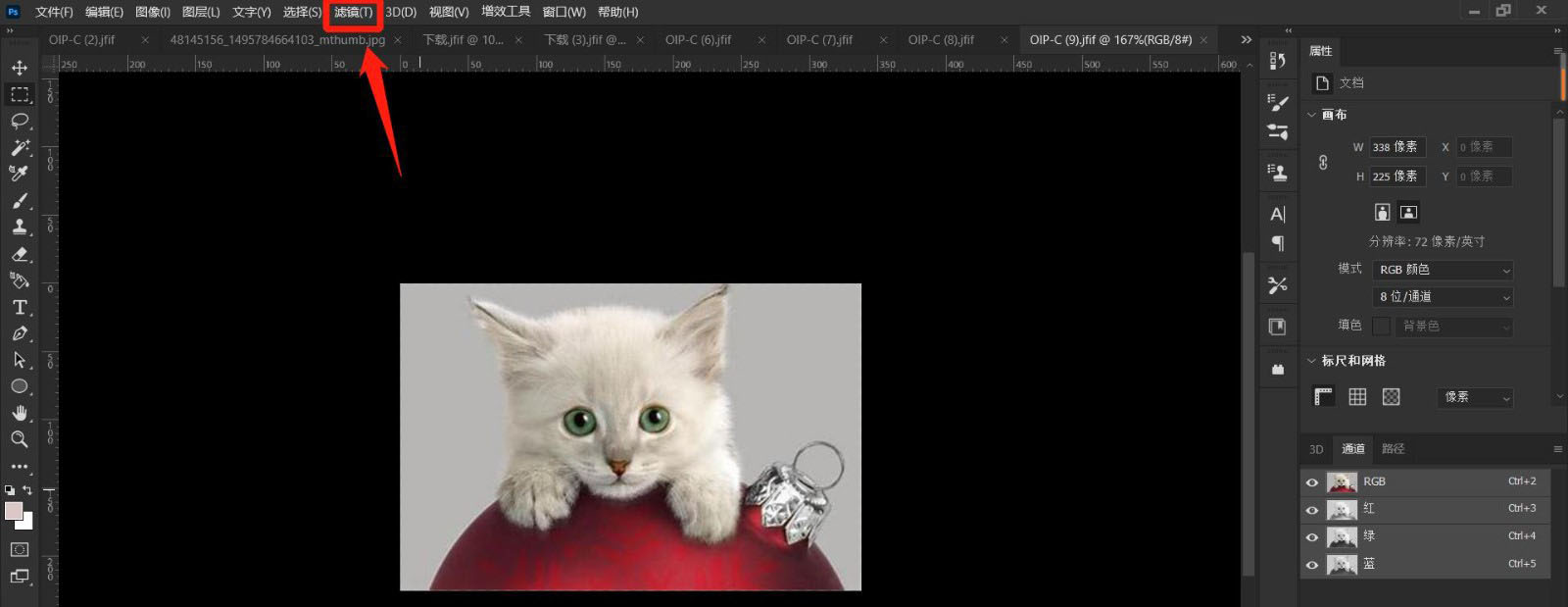Set the foreground color swatch
Screen dimensions: 1568x607
click(13, 511)
